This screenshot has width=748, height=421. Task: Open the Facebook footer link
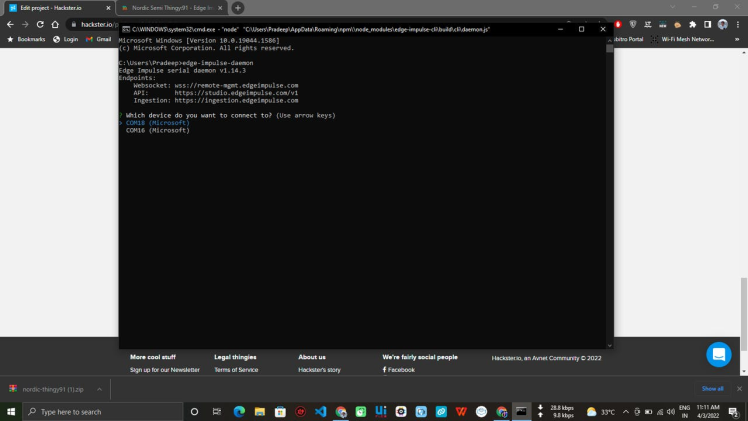pos(400,370)
